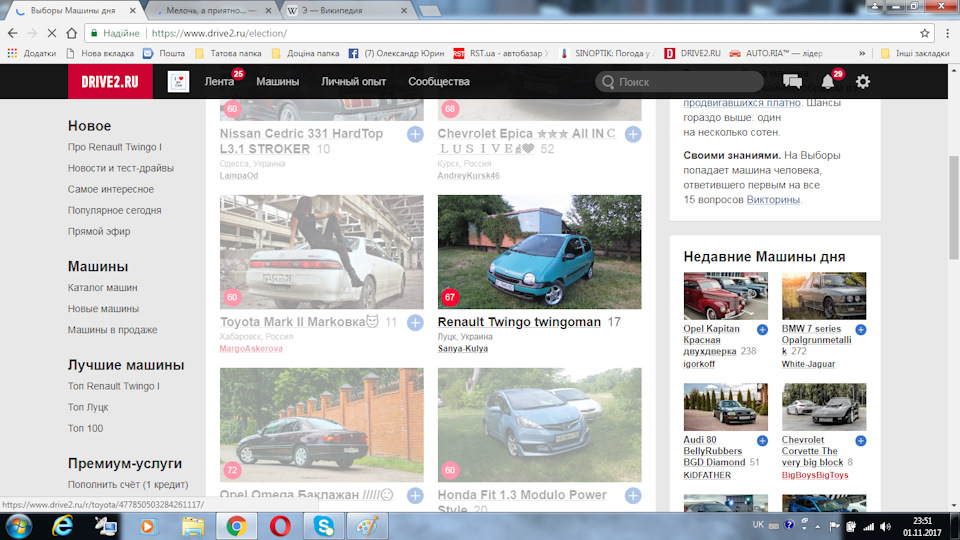Open user Sanya-Kulya profile link
Image resolution: width=960 pixels, height=540 pixels.
pos(463,348)
